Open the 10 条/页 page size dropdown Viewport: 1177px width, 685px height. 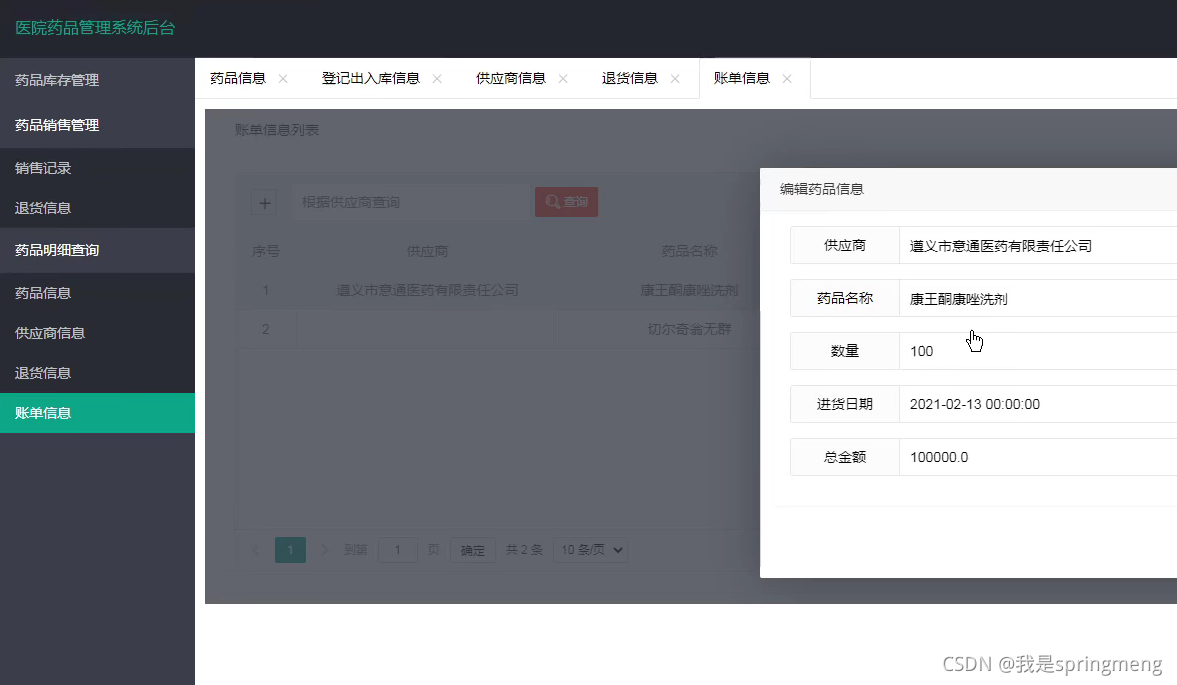590,550
